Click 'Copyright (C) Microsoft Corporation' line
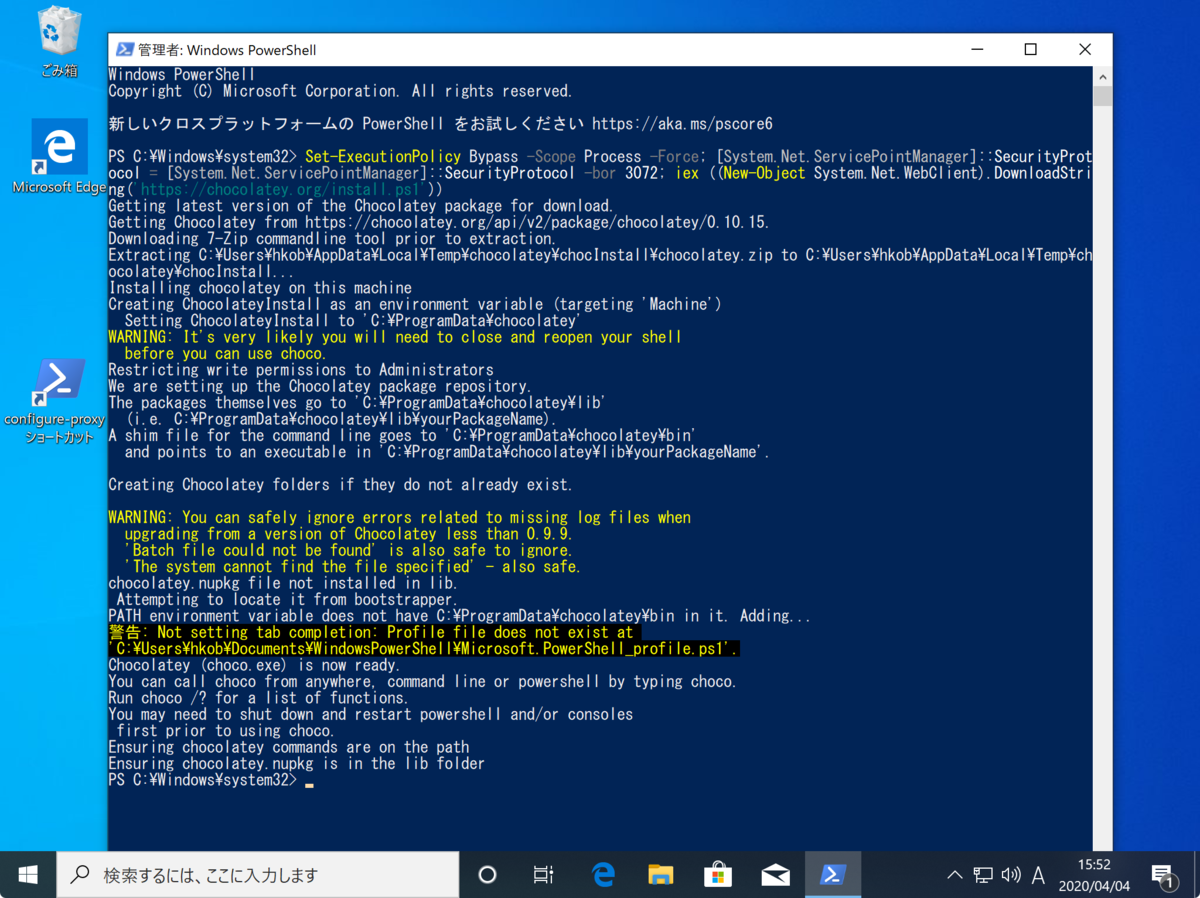The height and width of the screenshot is (898, 1200). (x=340, y=91)
